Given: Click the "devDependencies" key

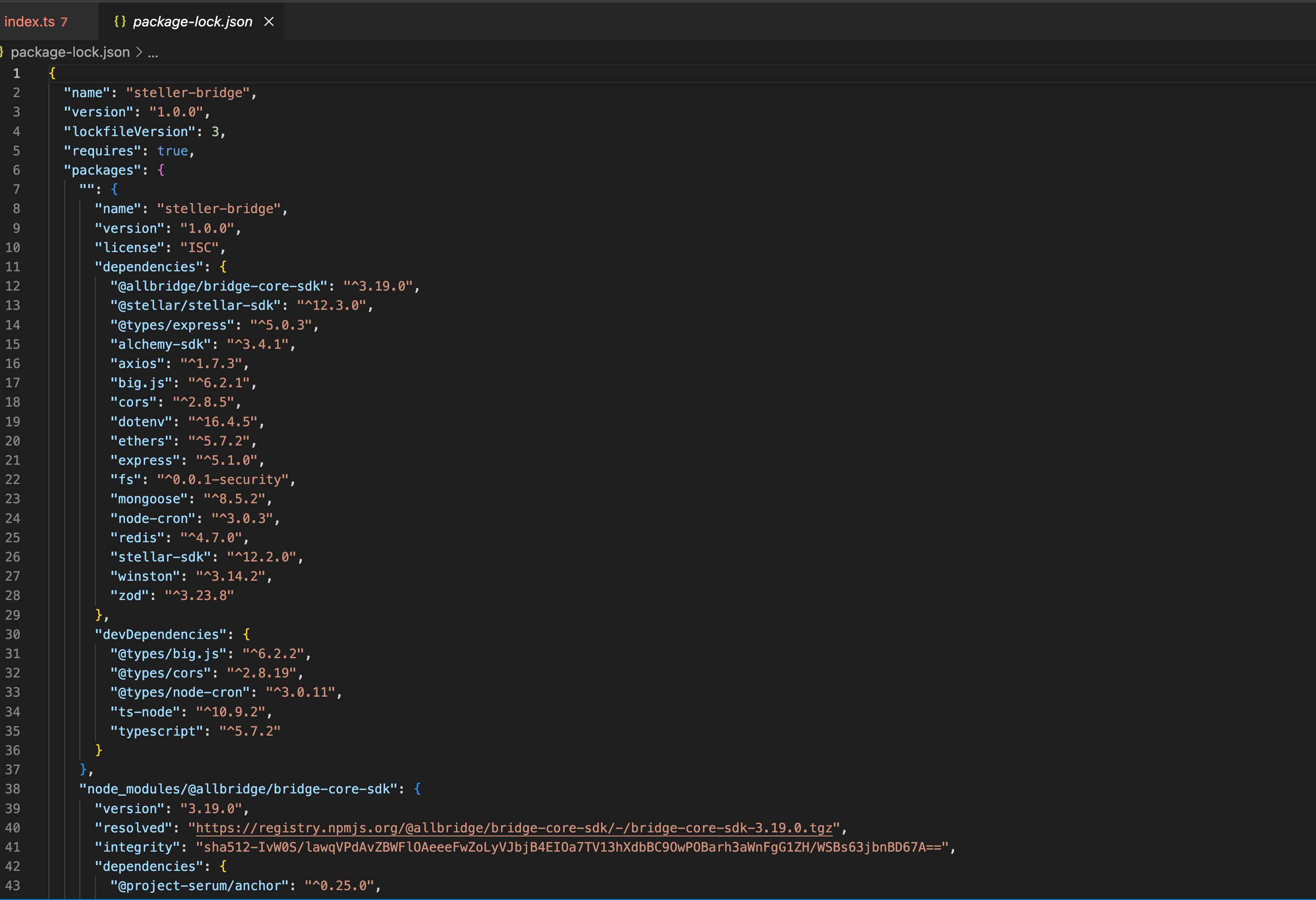Looking at the screenshot, I should (x=161, y=635).
